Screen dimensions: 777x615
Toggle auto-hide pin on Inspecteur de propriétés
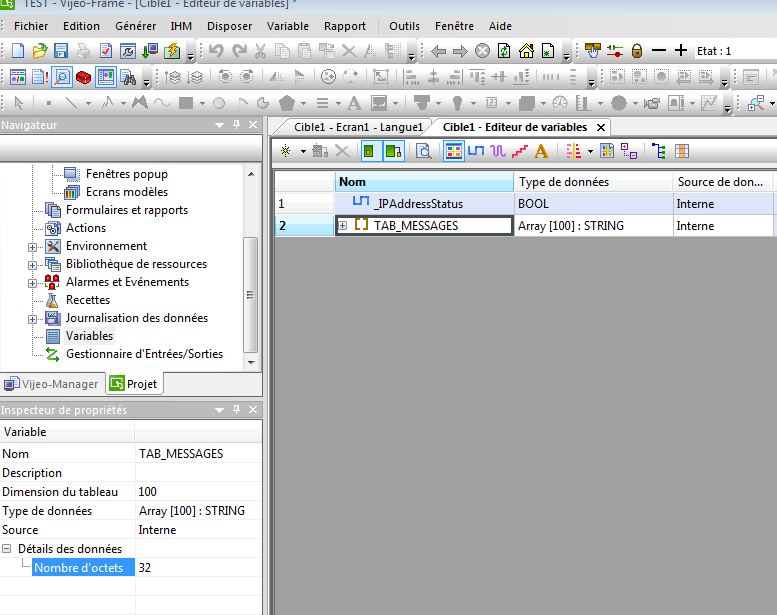(236, 410)
